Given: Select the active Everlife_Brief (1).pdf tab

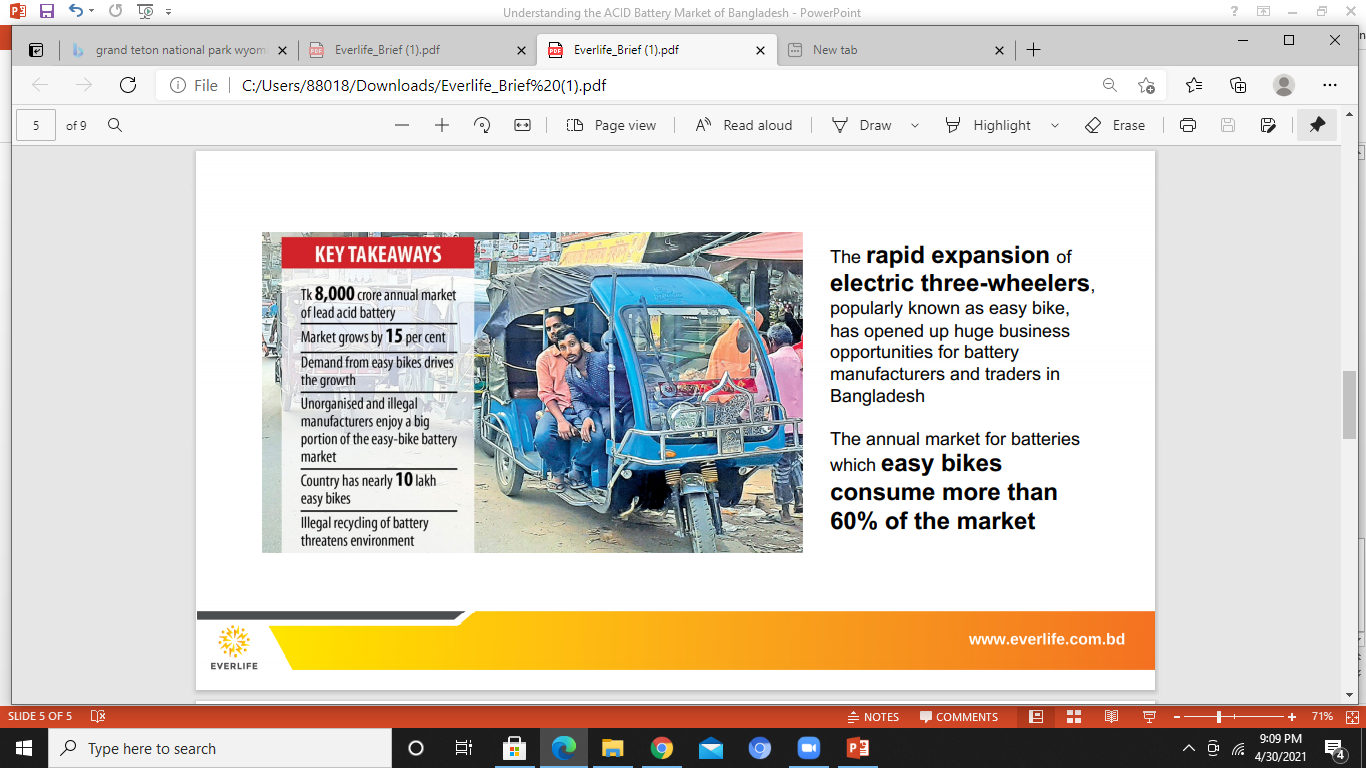Looking at the screenshot, I should coord(656,50).
